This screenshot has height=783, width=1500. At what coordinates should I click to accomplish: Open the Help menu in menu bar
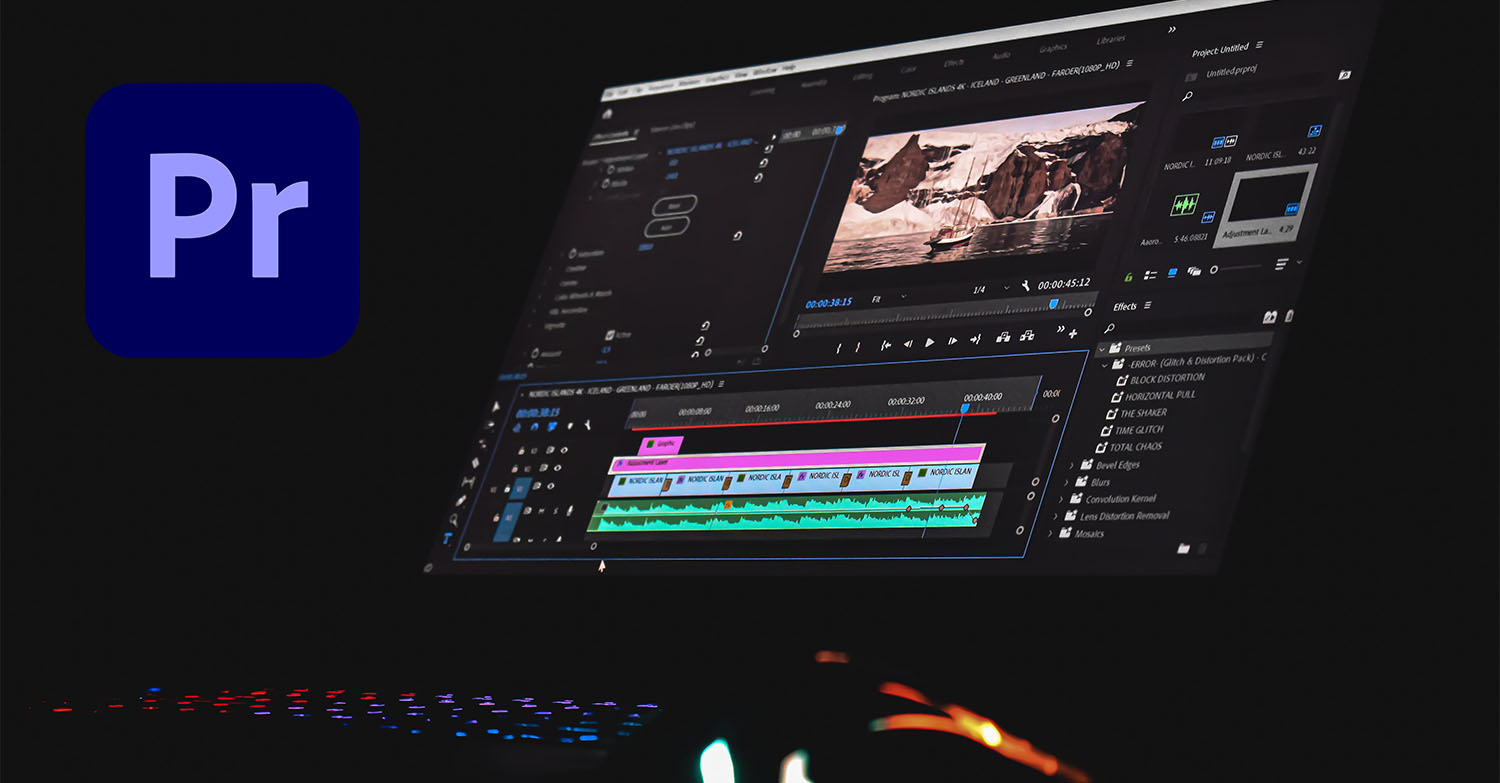pyautogui.click(x=789, y=68)
